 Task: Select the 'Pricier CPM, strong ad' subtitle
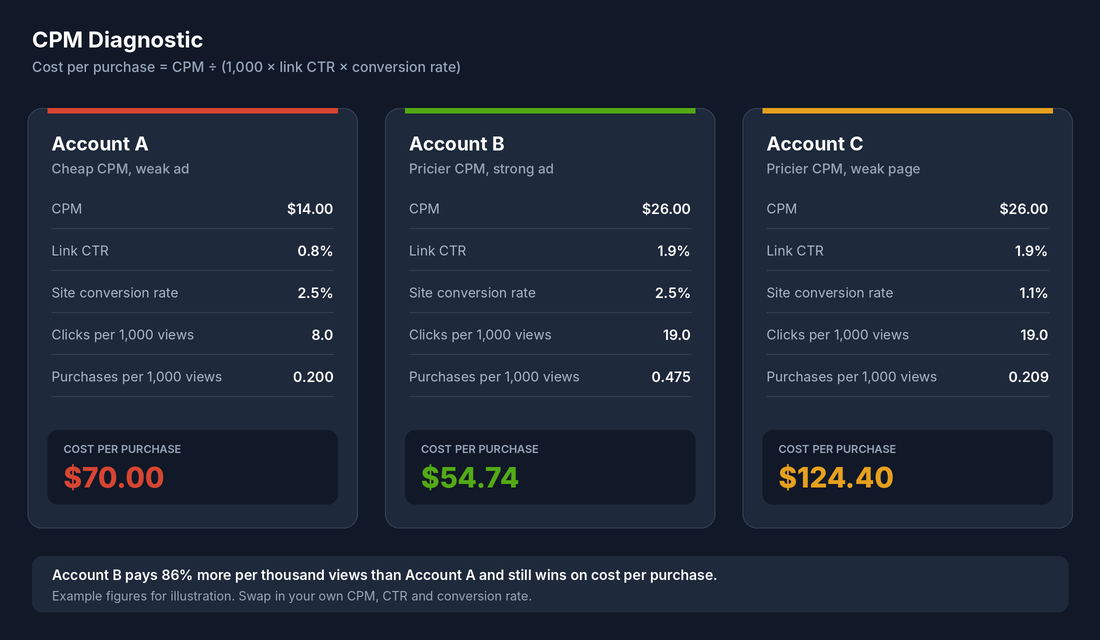[481, 169]
